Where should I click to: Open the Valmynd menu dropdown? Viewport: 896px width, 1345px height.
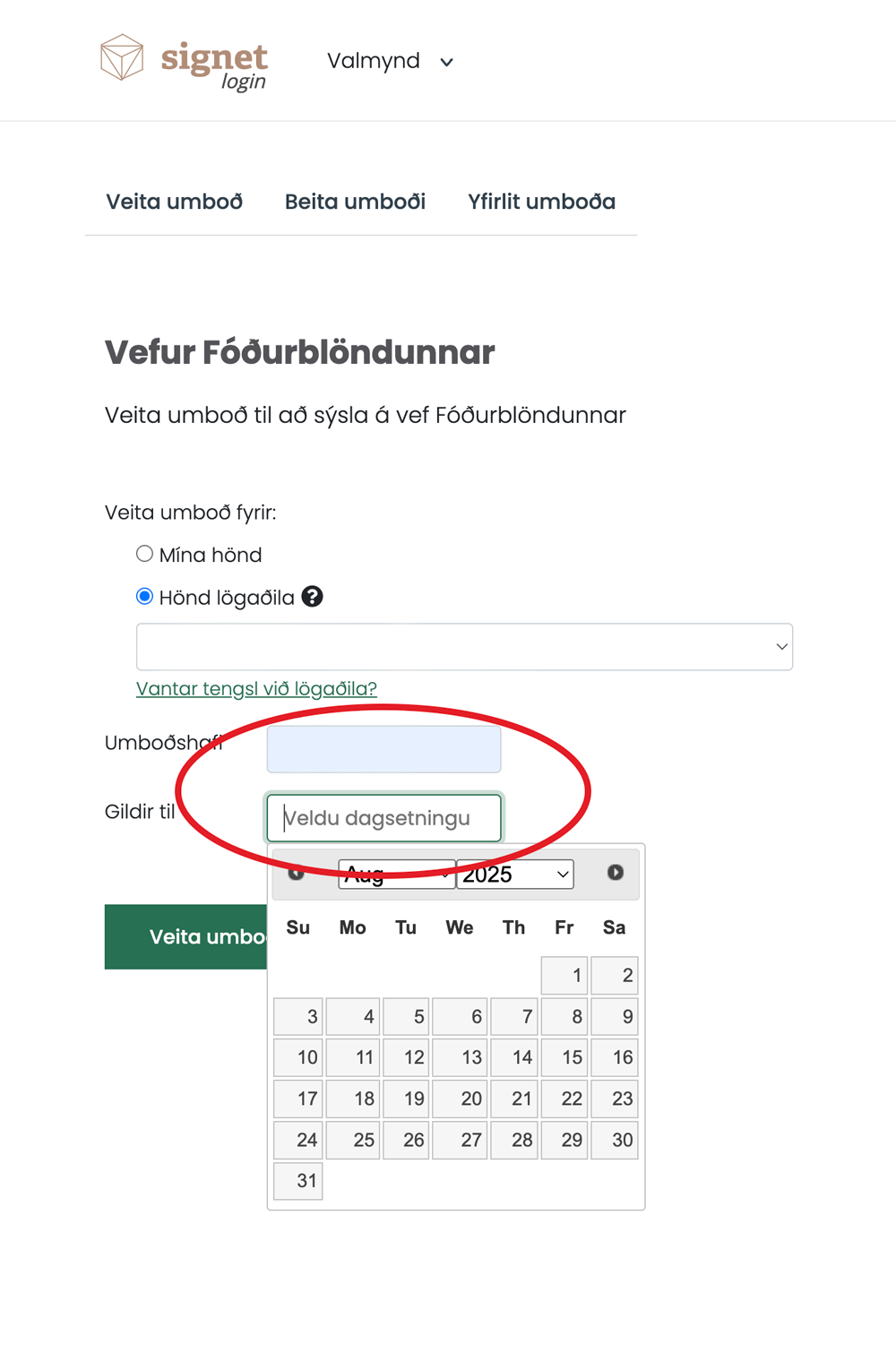click(x=391, y=61)
